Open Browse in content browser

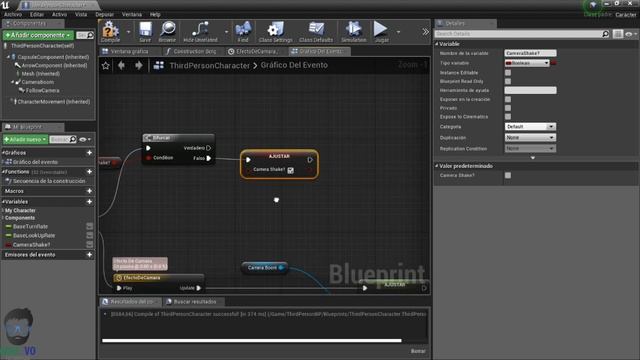pos(167,32)
